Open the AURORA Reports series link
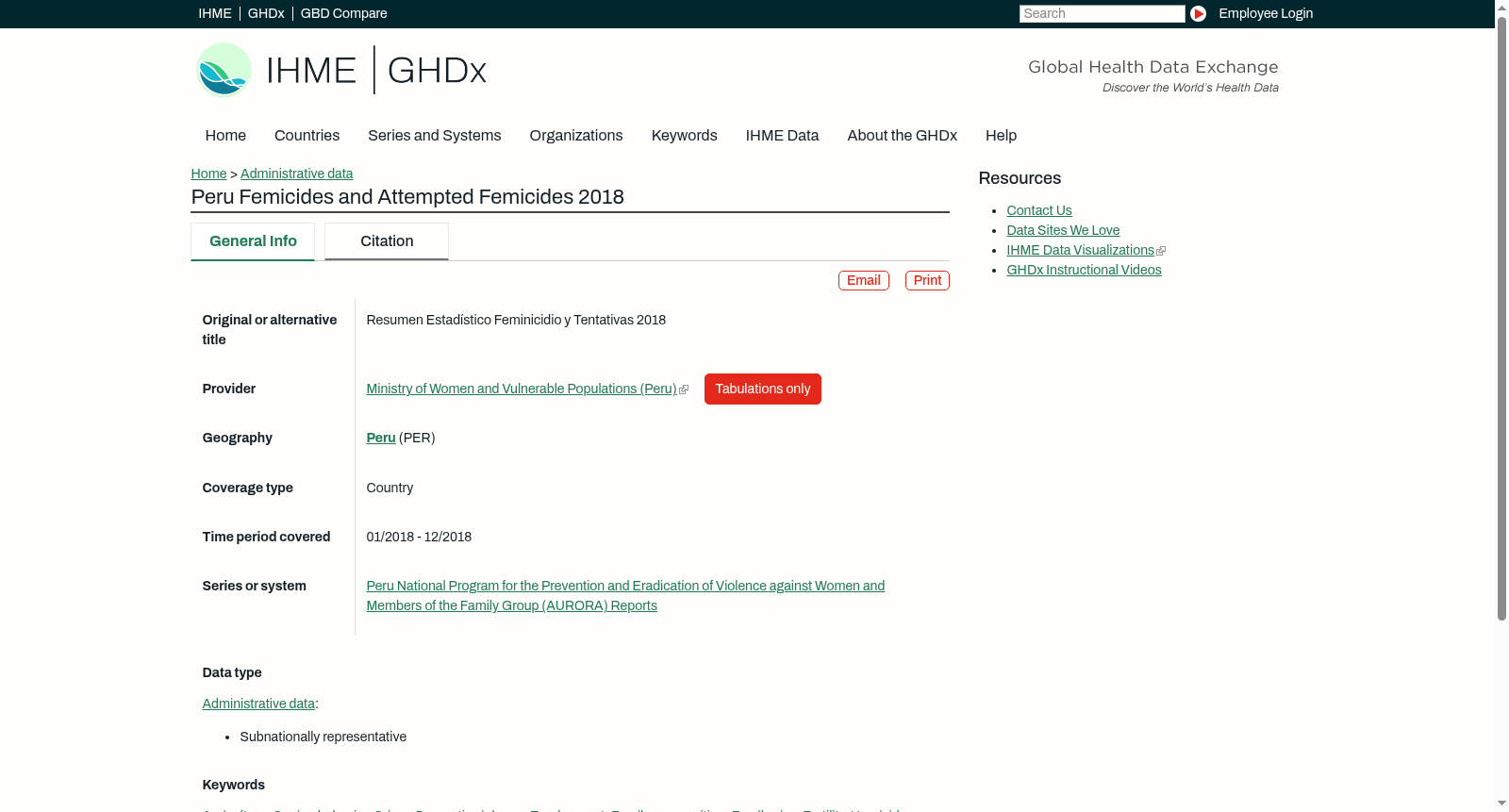 (625, 596)
